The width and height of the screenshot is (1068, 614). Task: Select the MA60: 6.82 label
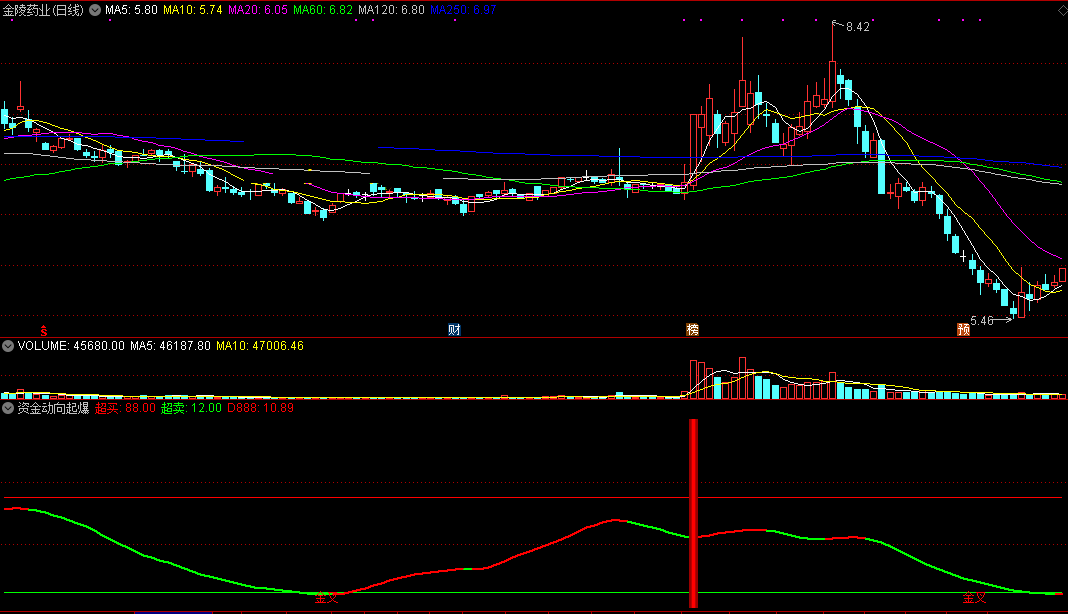[x=323, y=10]
